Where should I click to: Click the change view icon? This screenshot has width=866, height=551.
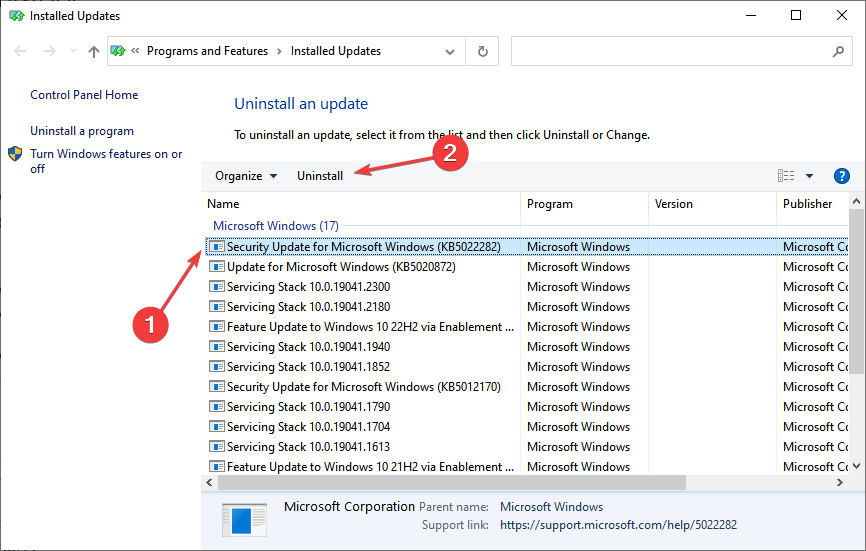tap(786, 176)
